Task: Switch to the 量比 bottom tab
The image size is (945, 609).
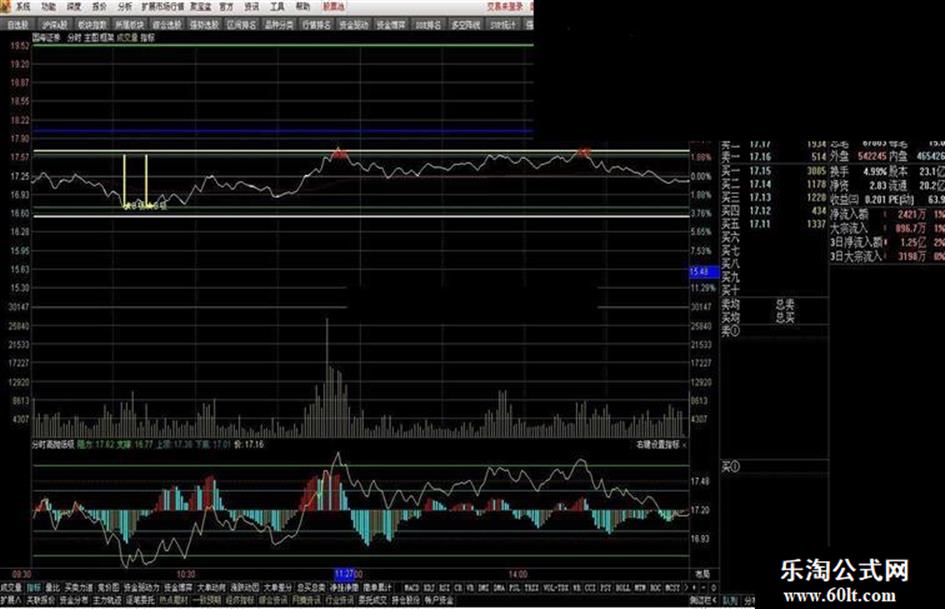Action: tap(53, 587)
